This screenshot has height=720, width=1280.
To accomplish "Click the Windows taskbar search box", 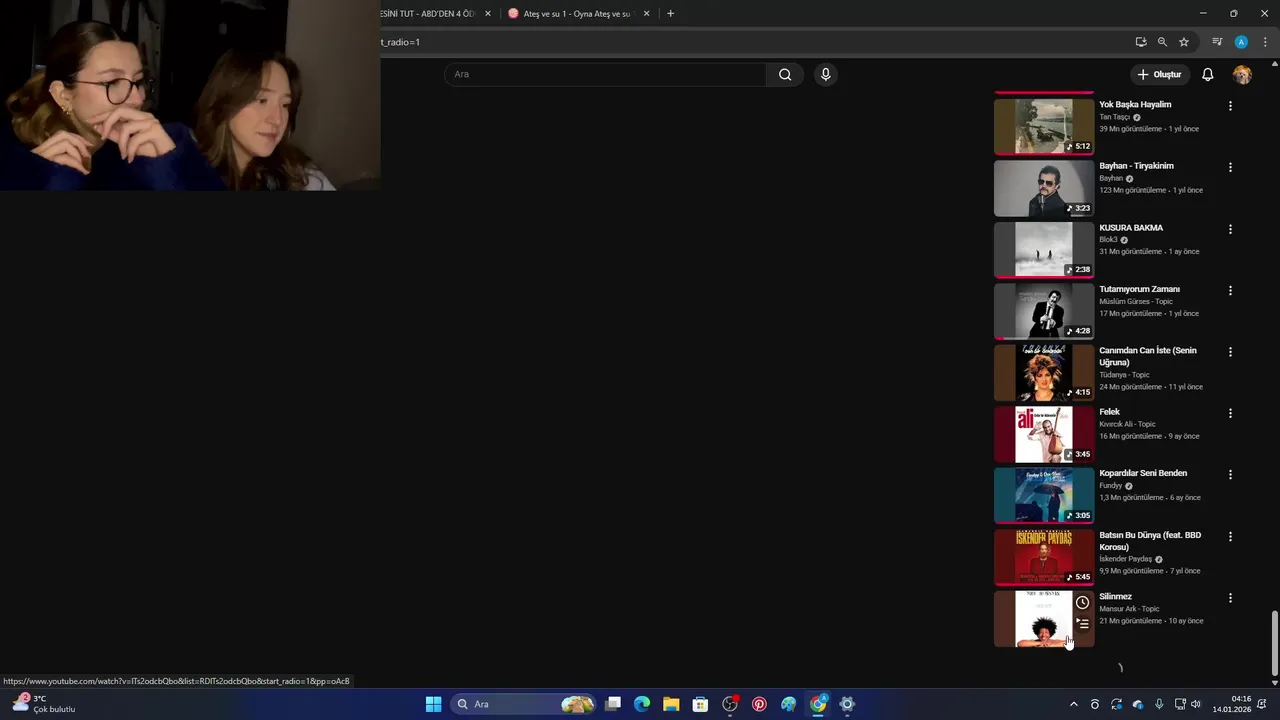I will point(525,704).
